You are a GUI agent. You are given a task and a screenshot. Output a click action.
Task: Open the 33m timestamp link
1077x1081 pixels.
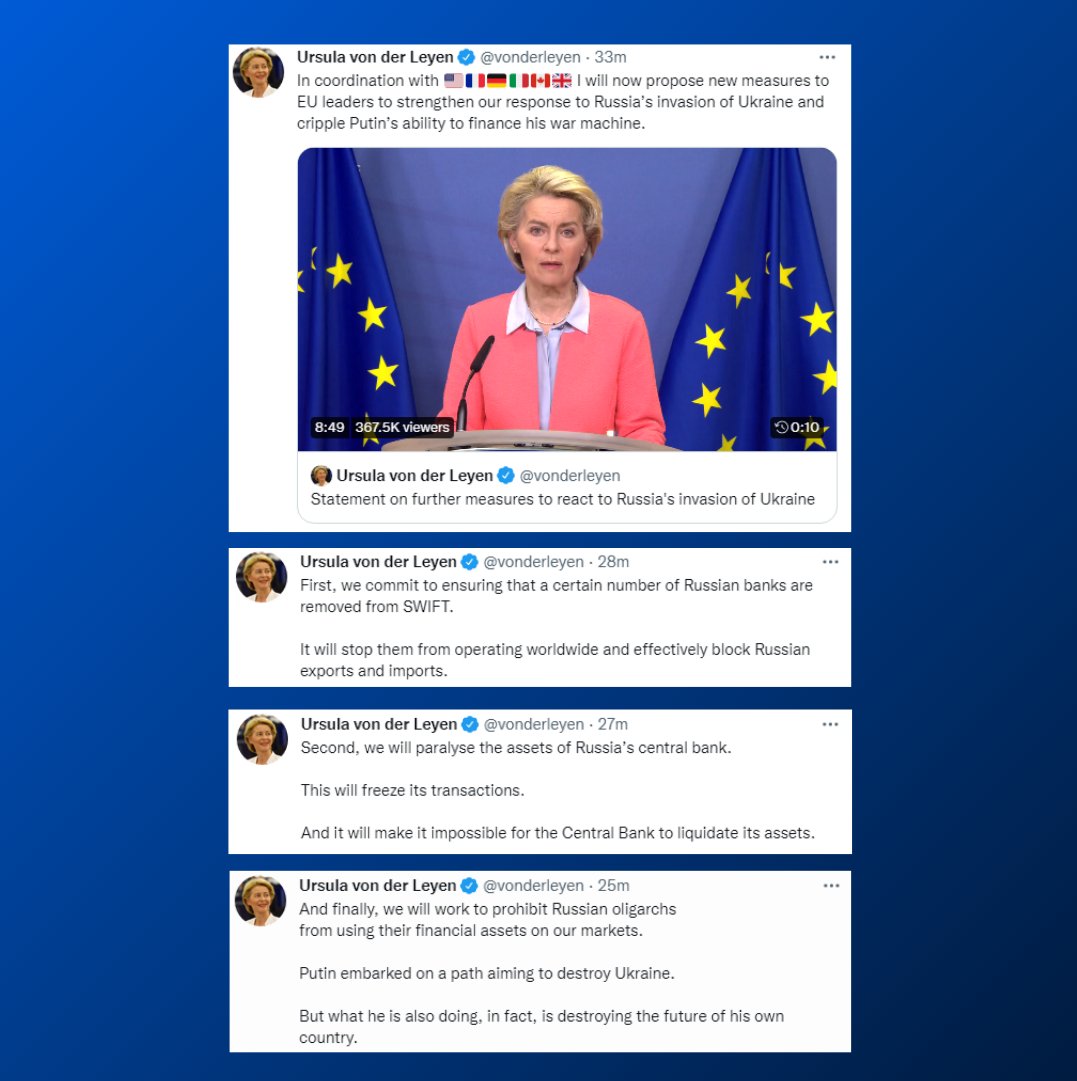pos(610,57)
